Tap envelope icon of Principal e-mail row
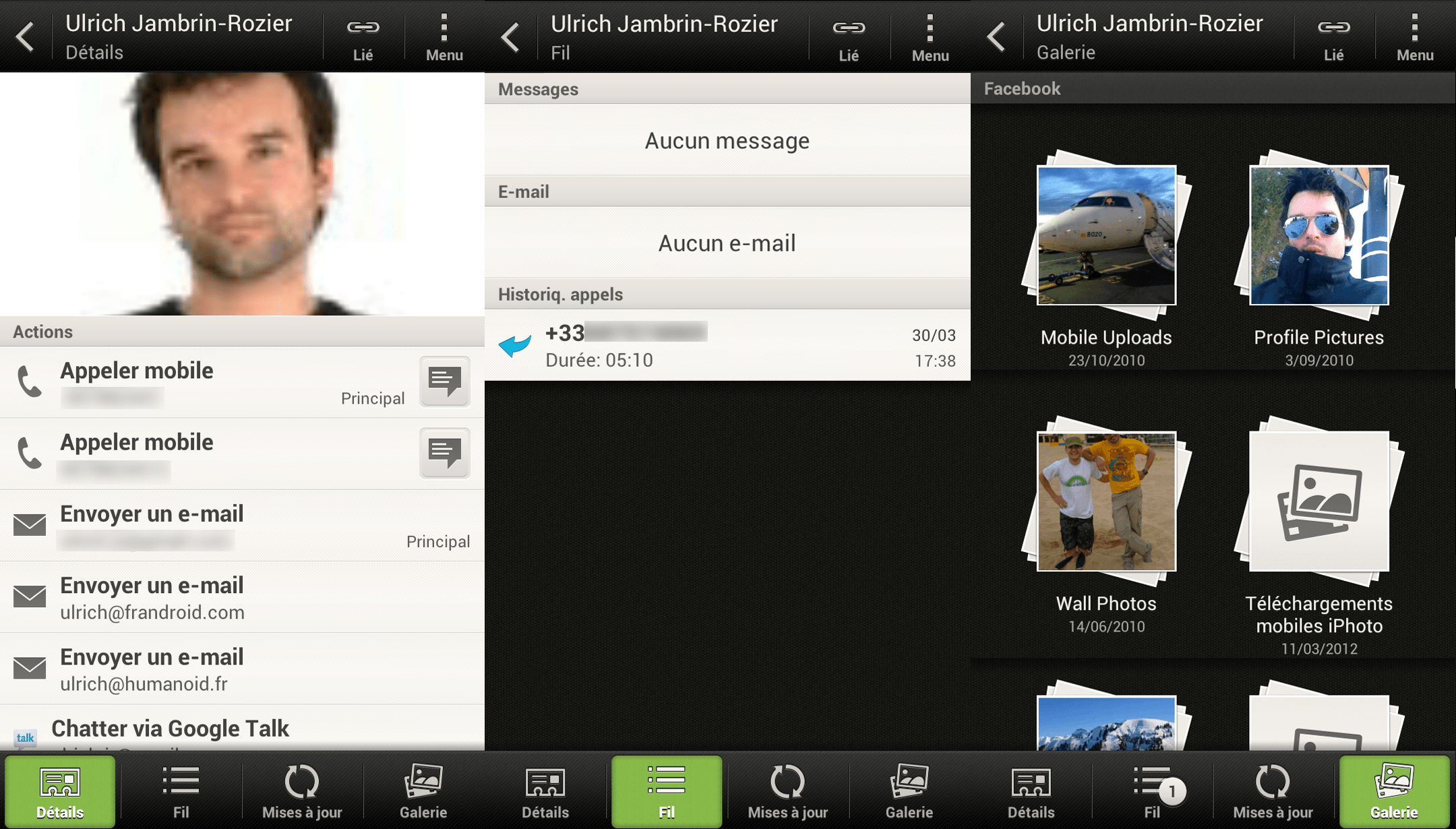Viewport: 1456px width, 829px height. click(x=30, y=525)
